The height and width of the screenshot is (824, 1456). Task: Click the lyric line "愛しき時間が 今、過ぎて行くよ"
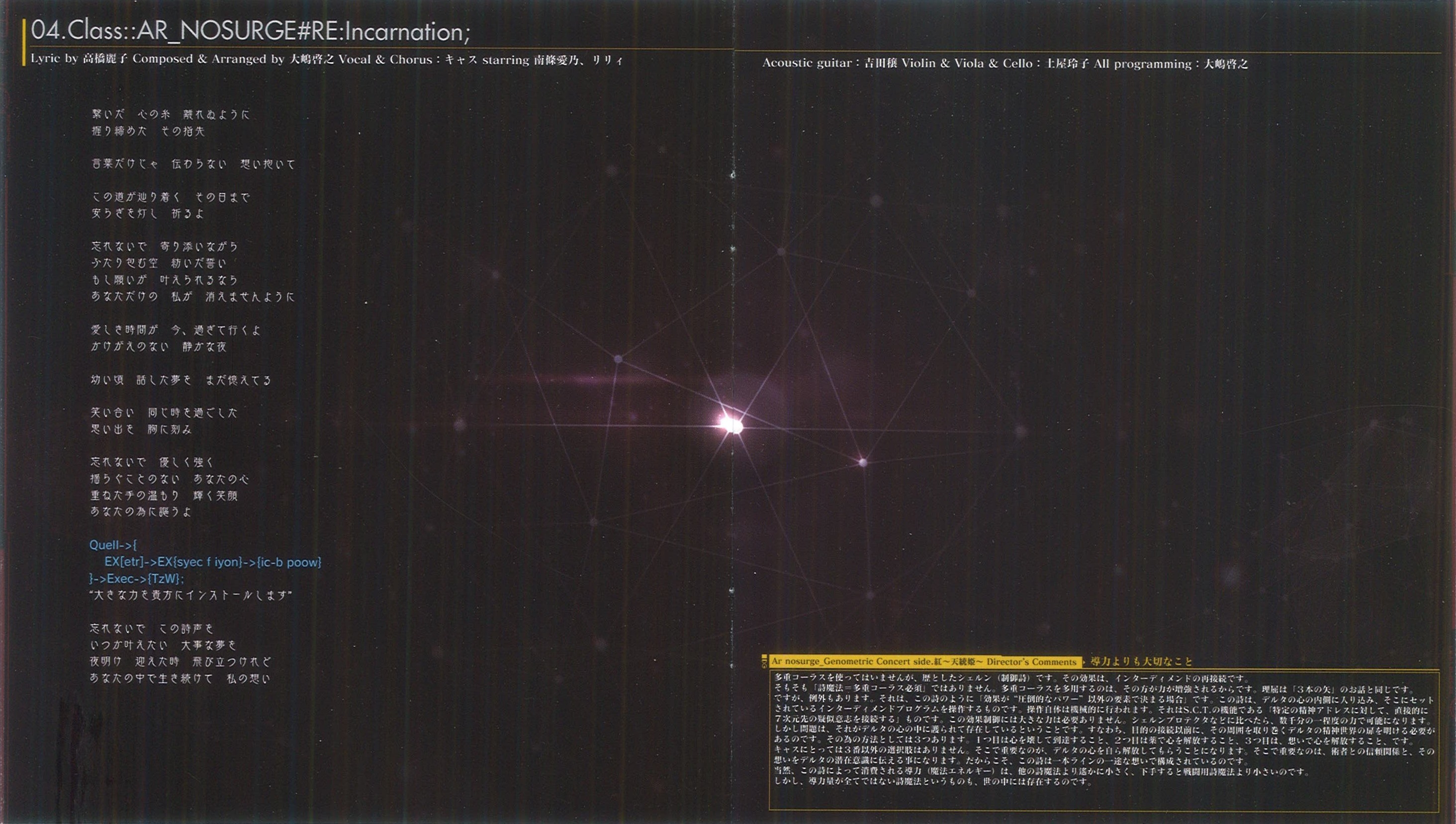(x=176, y=330)
